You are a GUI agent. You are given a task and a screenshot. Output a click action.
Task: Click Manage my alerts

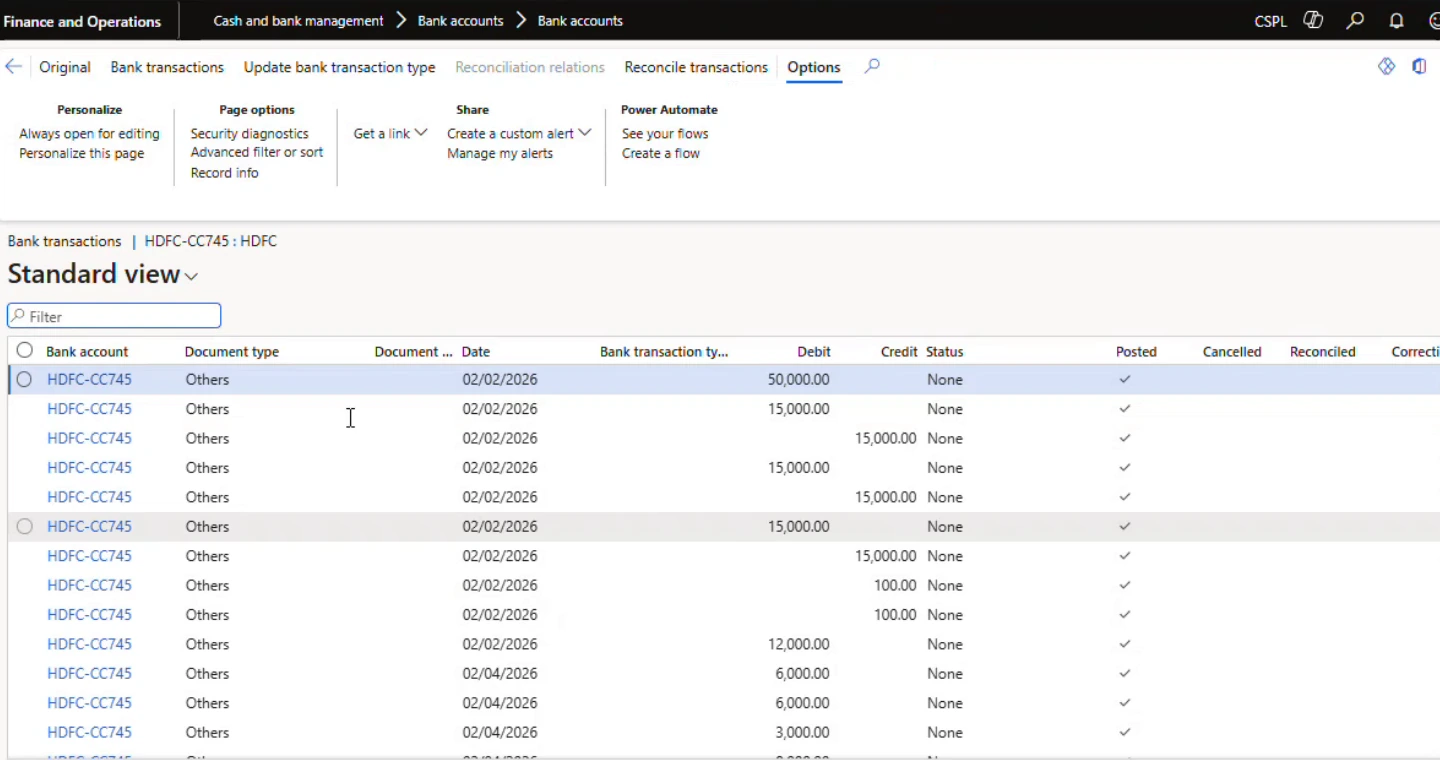coord(500,153)
